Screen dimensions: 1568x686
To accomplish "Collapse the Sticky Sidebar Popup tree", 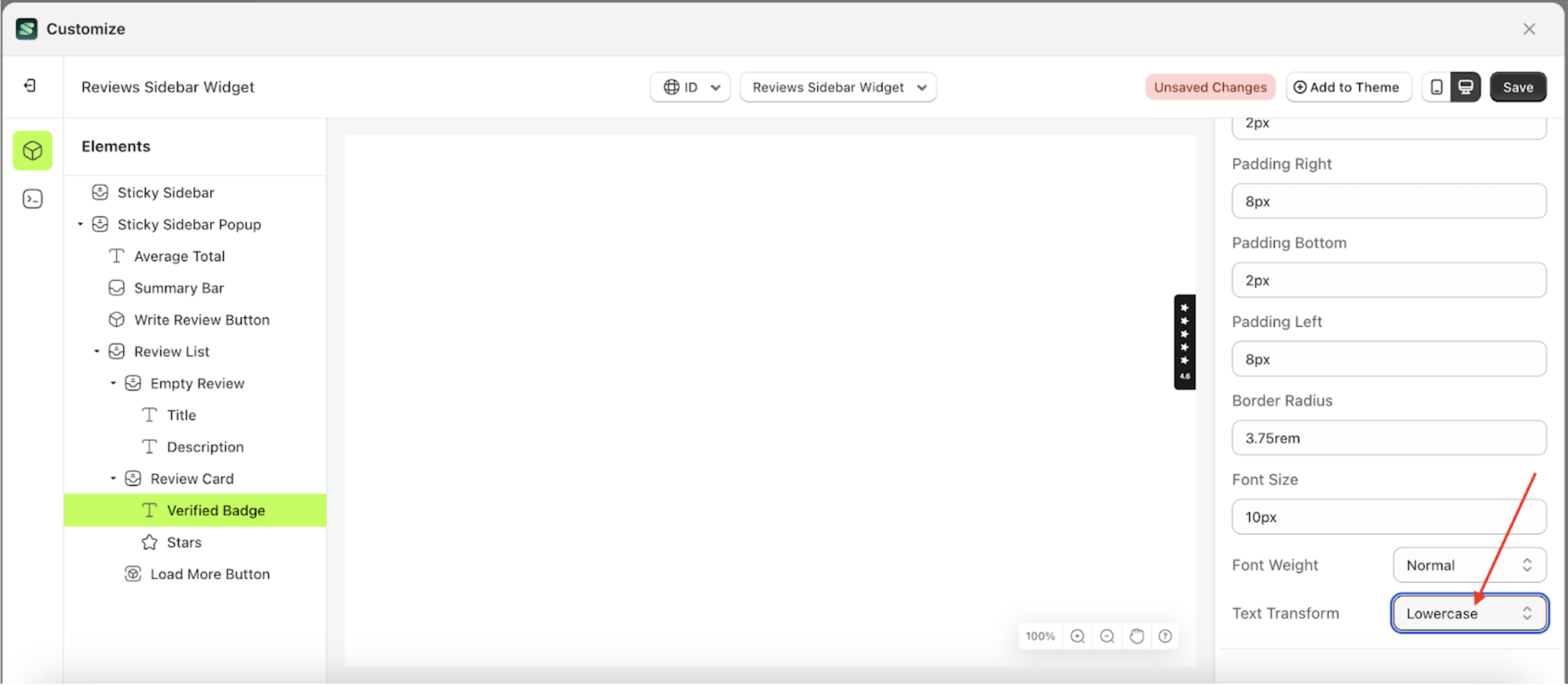I will pos(80,224).
